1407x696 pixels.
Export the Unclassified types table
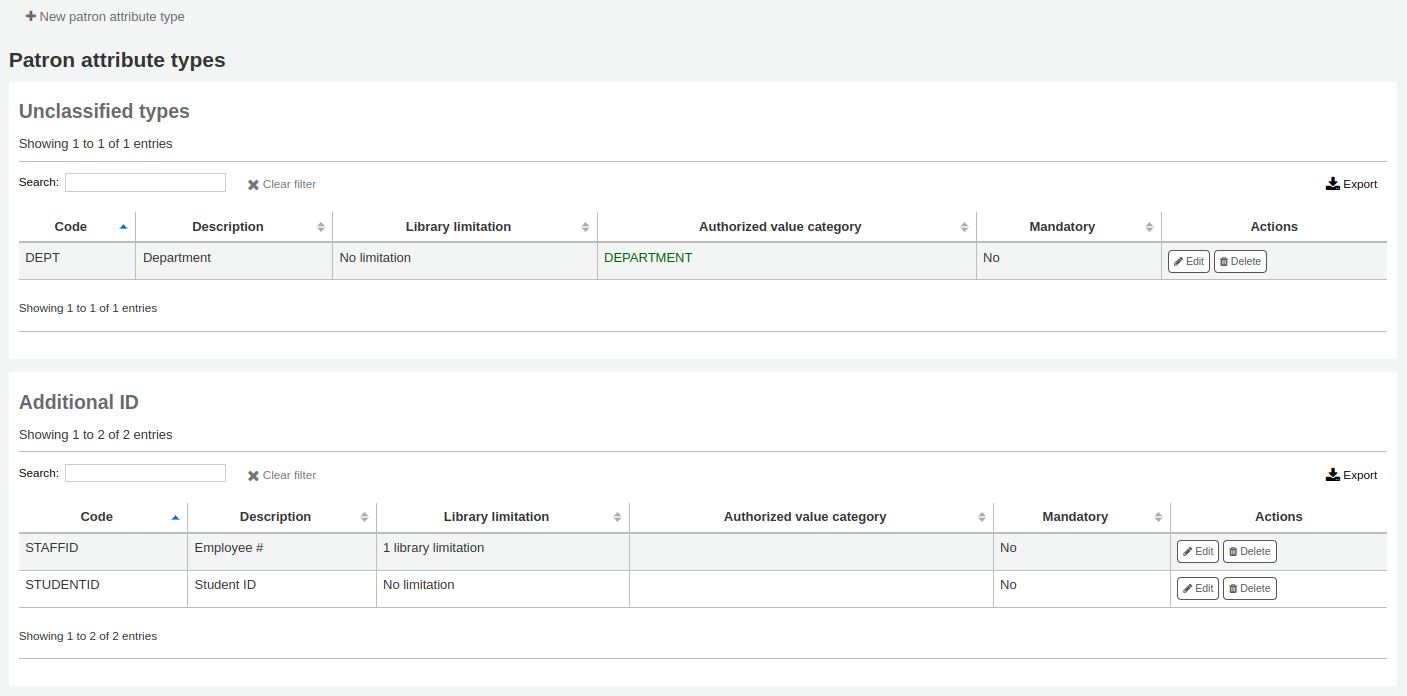pyautogui.click(x=1351, y=183)
